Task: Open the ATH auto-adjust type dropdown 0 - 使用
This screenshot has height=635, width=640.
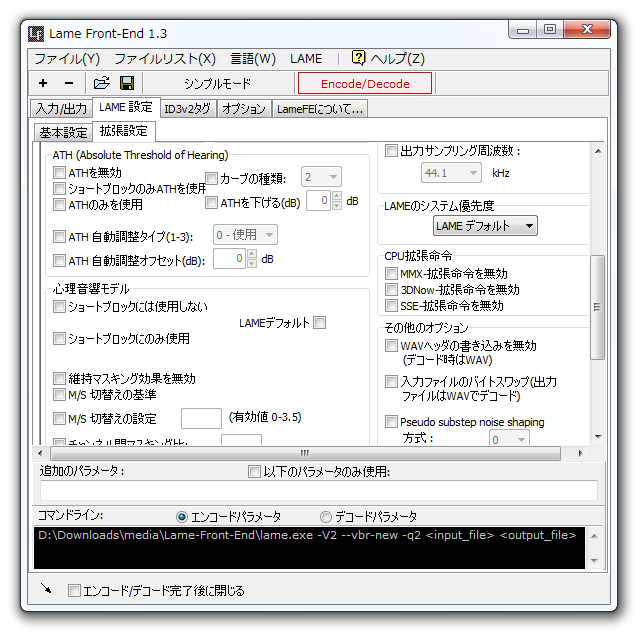Action: [245, 235]
